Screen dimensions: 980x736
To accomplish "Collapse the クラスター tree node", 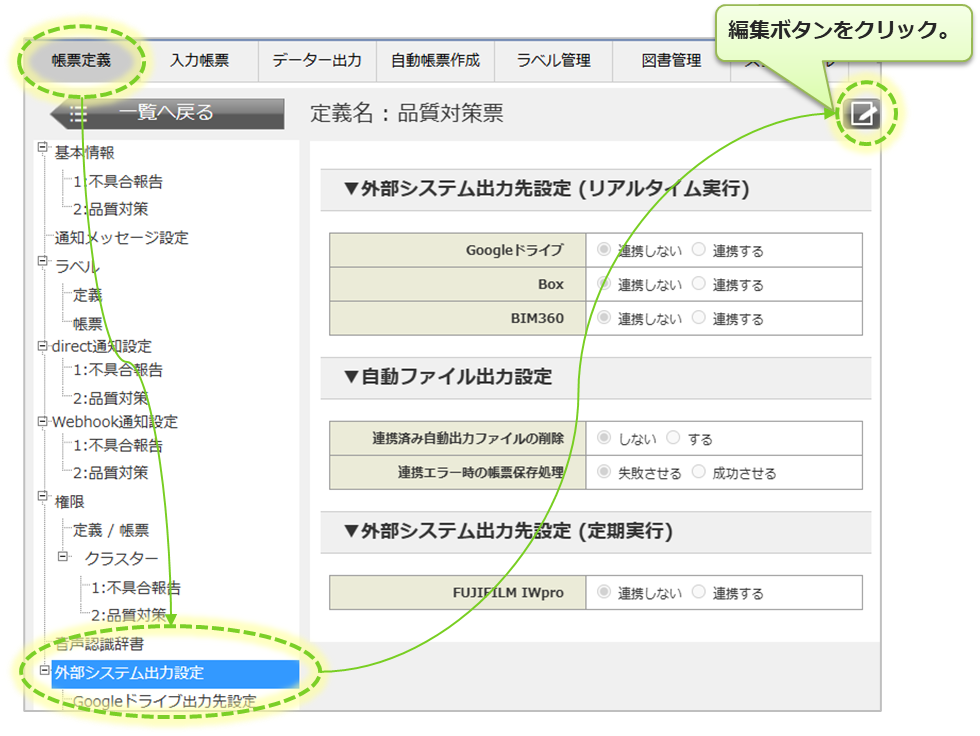I will pos(62,556).
